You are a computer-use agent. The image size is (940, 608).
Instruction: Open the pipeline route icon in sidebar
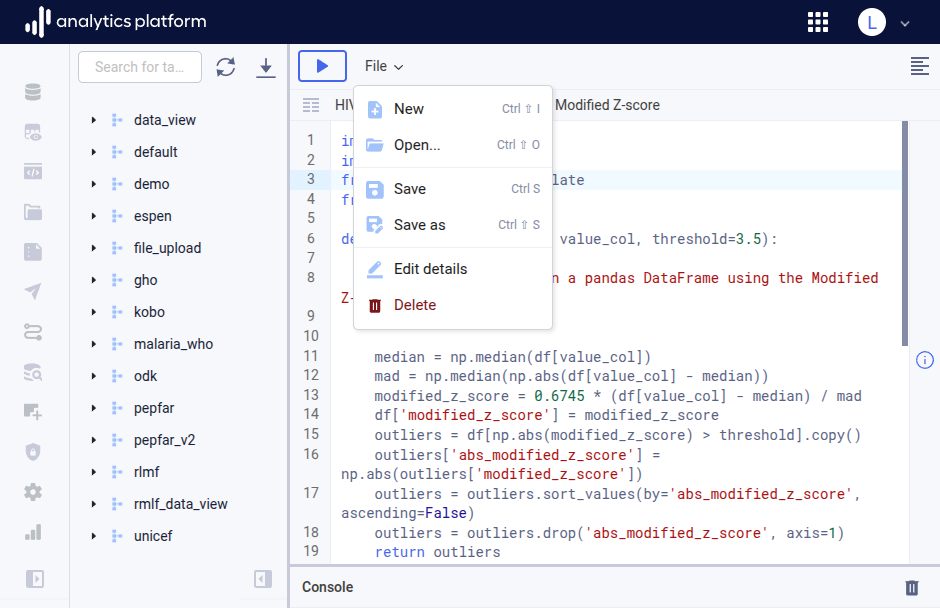point(33,332)
